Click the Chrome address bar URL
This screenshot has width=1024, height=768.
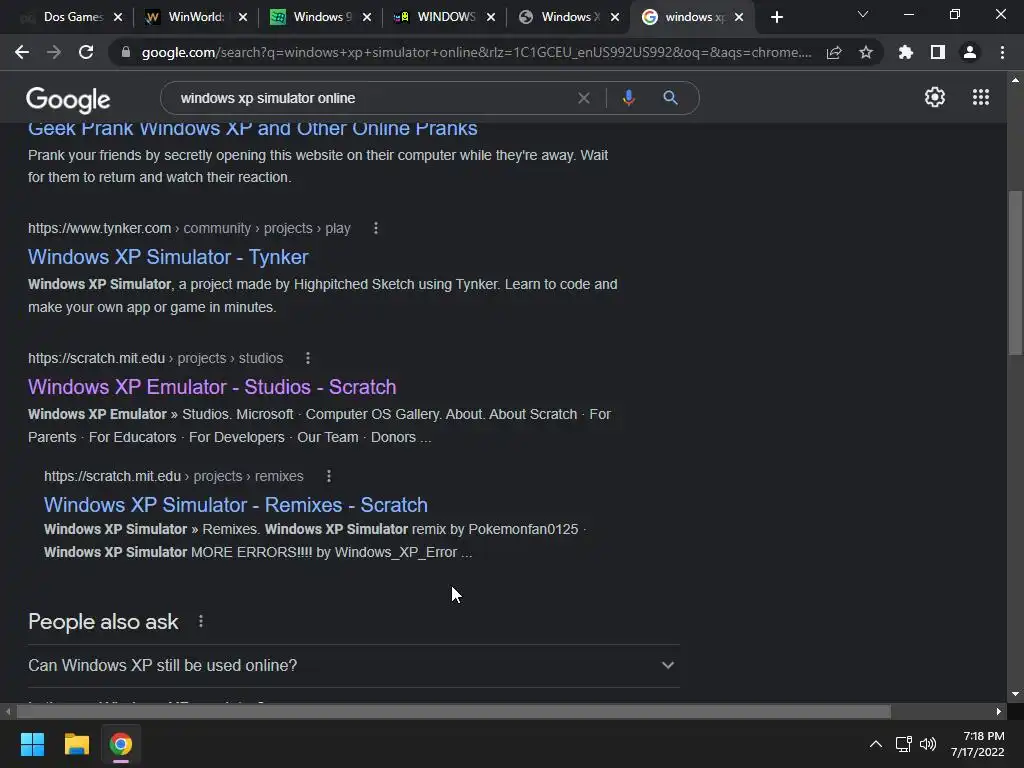pos(477,52)
